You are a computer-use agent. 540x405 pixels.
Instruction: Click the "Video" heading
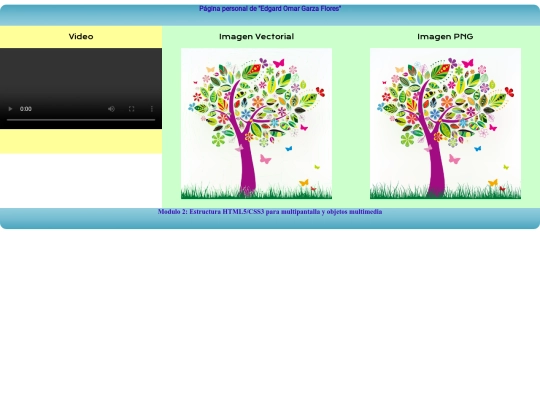point(81,37)
